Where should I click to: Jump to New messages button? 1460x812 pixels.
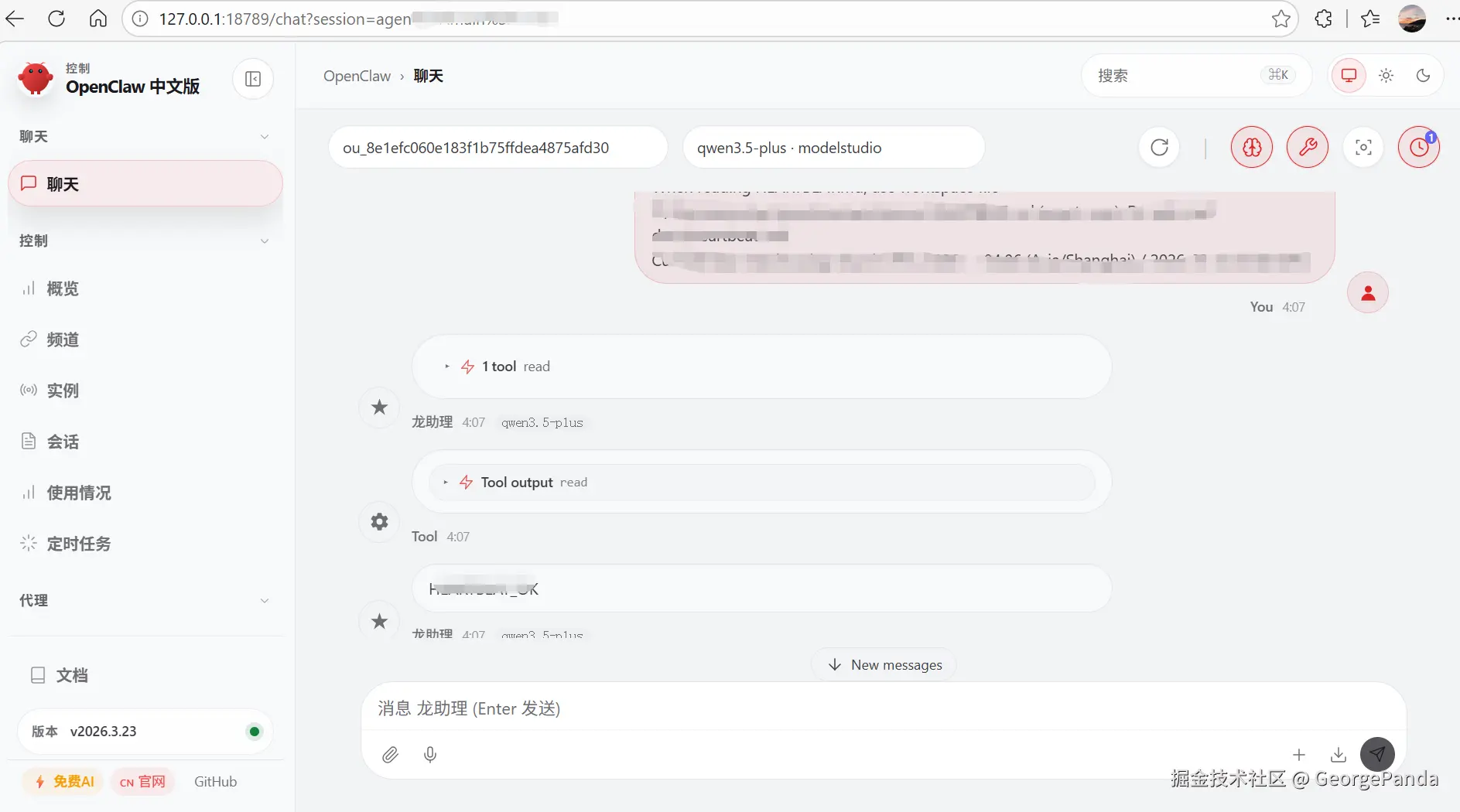(884, 665)
